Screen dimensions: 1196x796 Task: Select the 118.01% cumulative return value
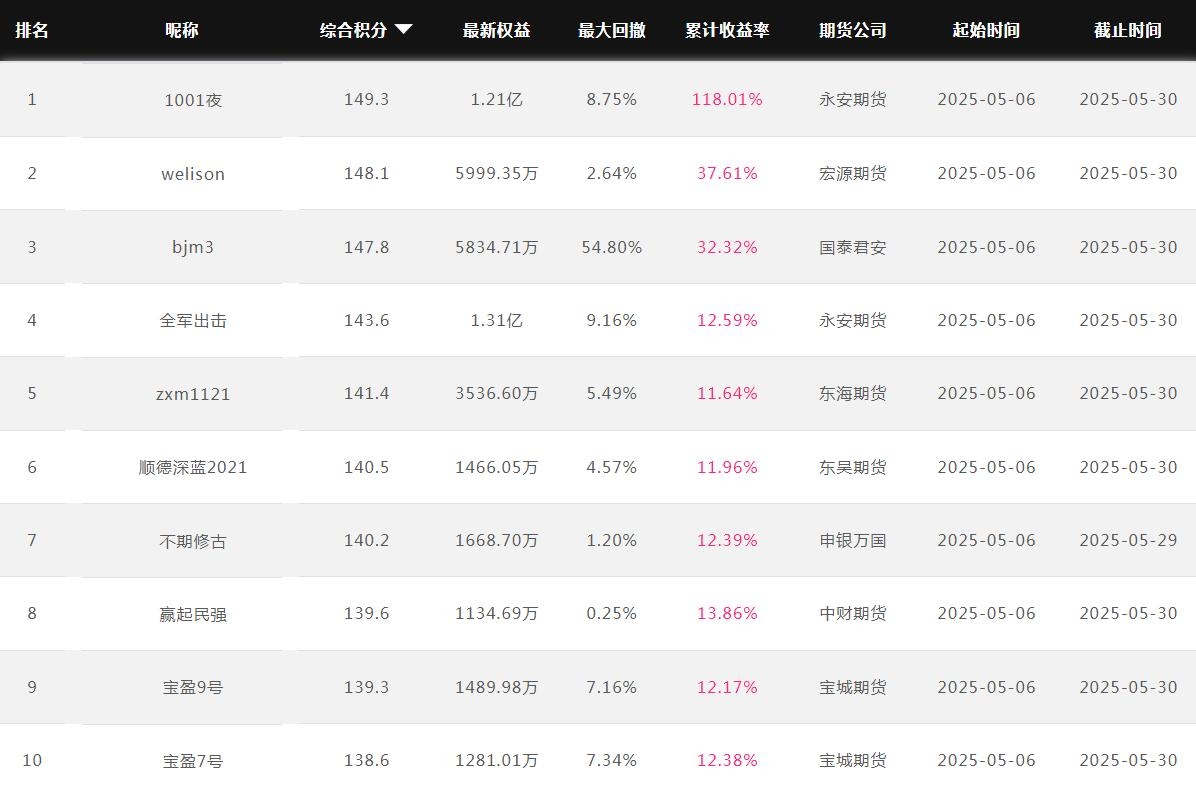point(727,99)
